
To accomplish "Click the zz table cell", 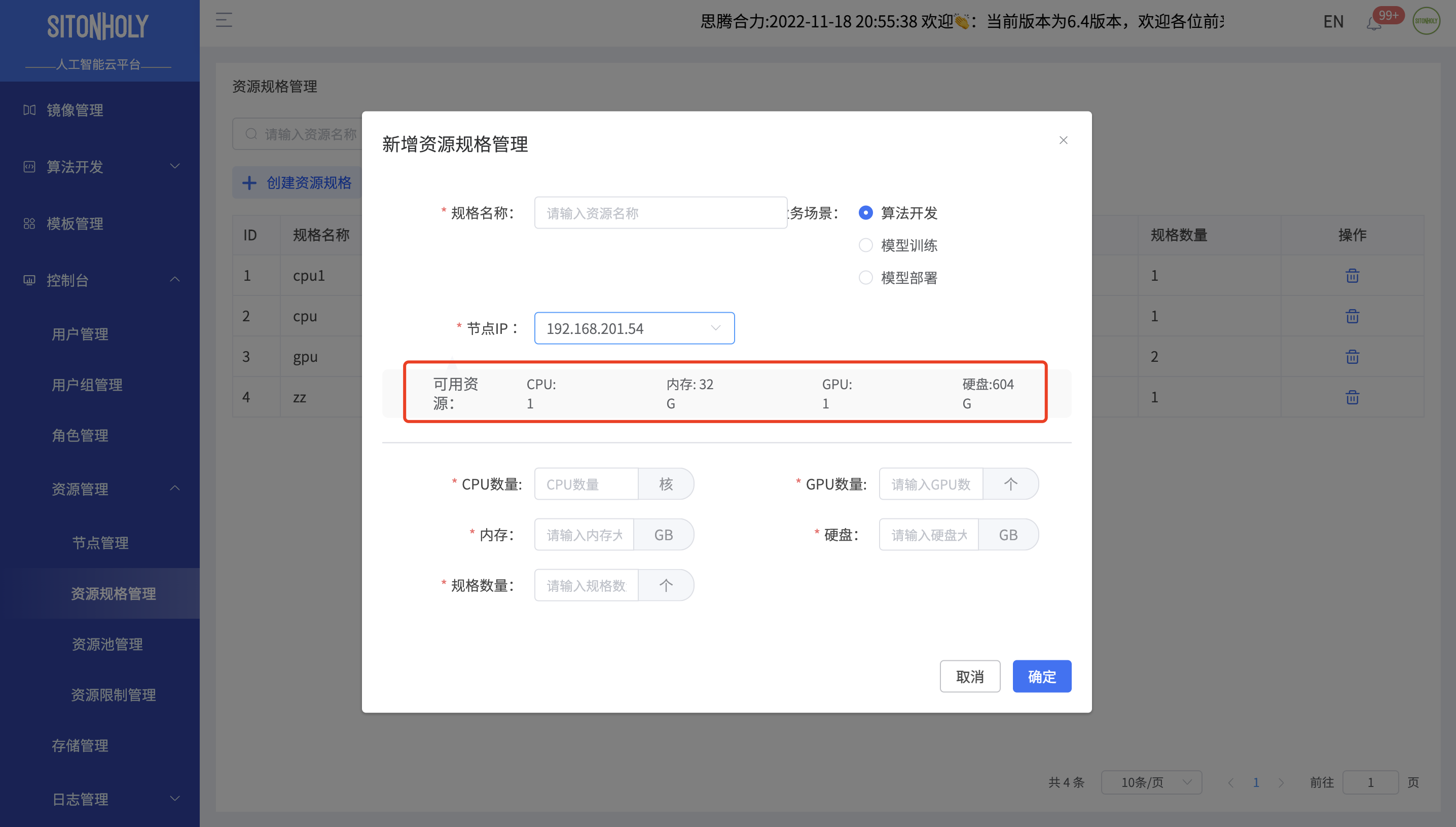I will coord(300,397).
